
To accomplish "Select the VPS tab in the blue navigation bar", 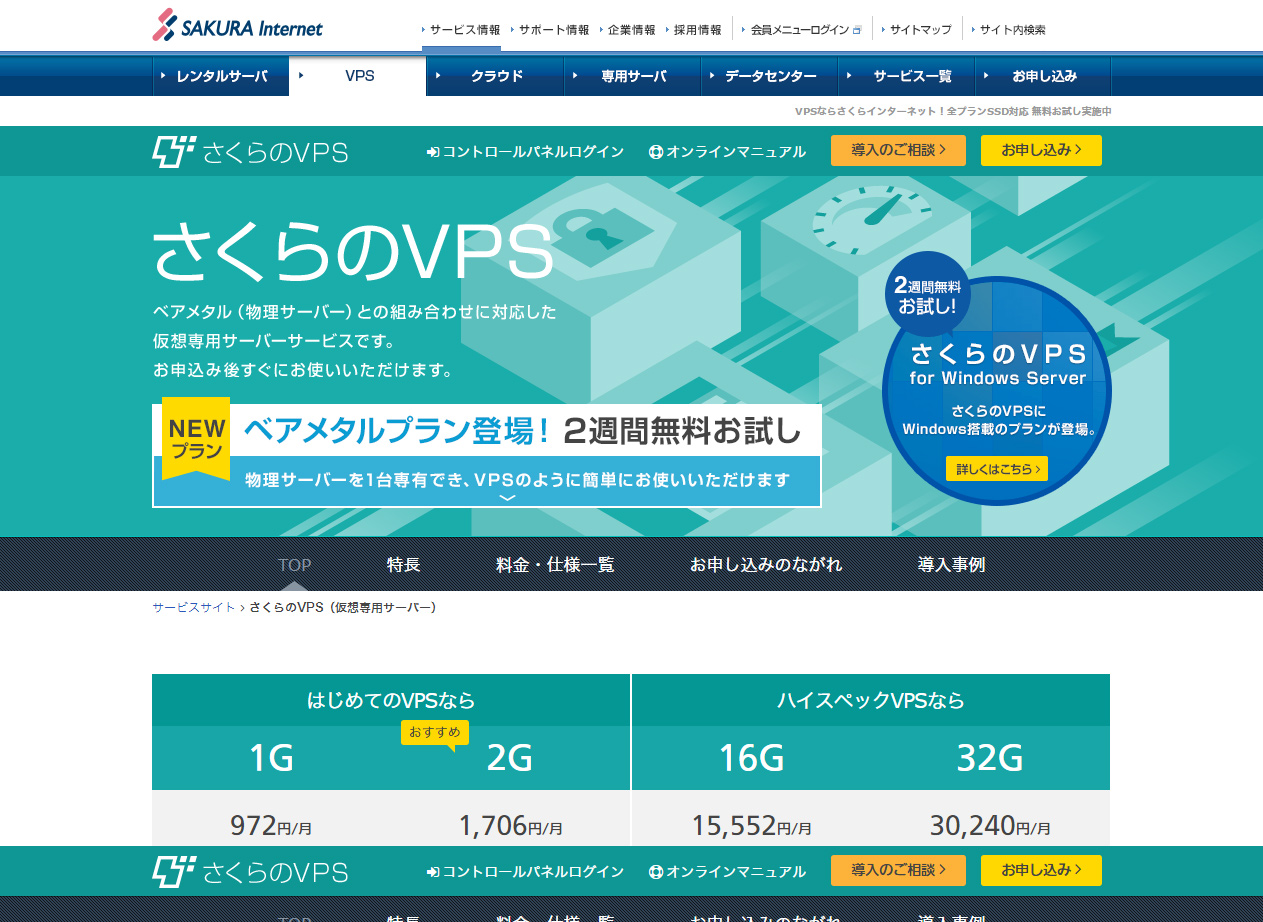I will pos(358,76).
